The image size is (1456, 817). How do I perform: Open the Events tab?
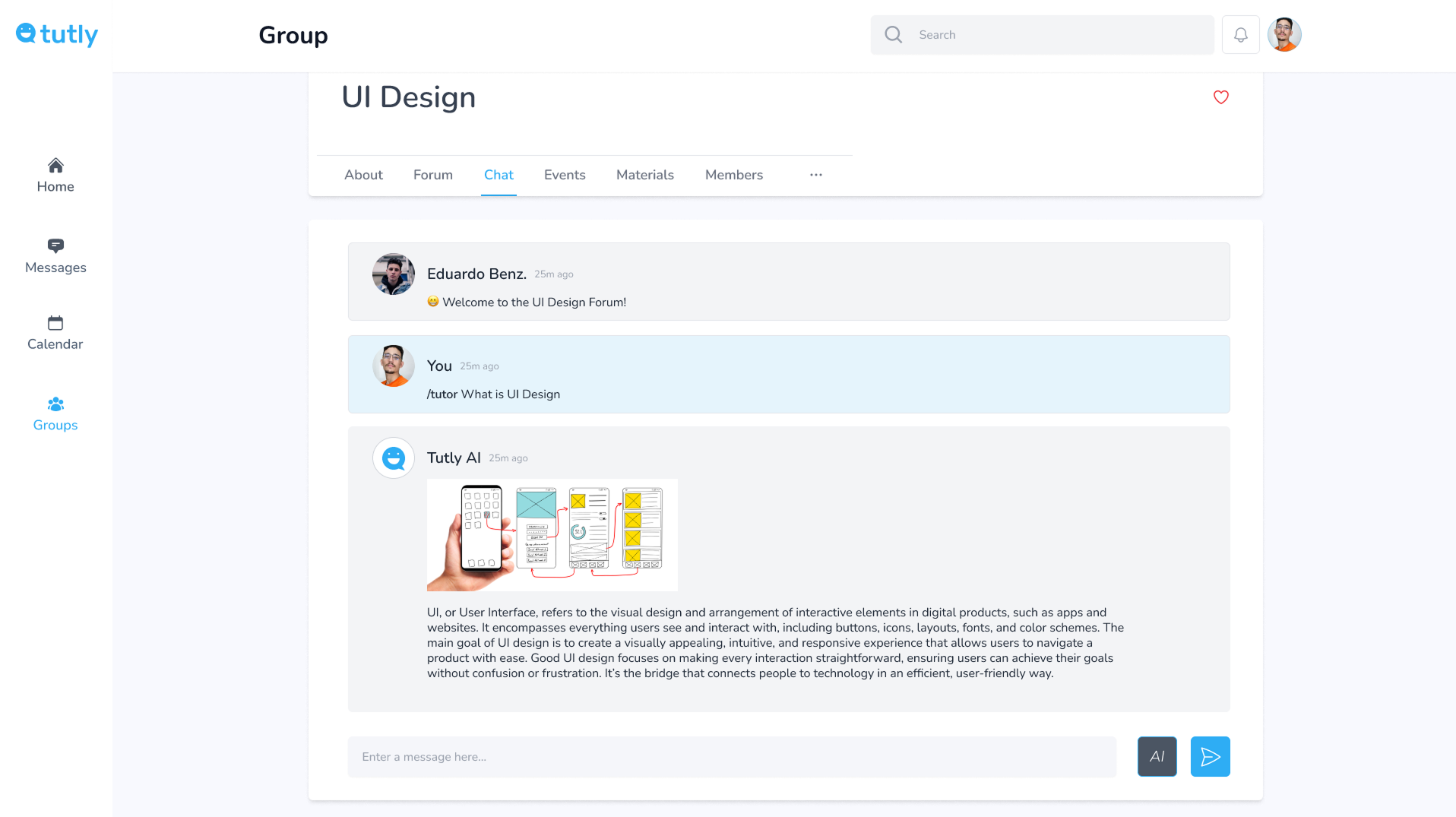point(565,175)
